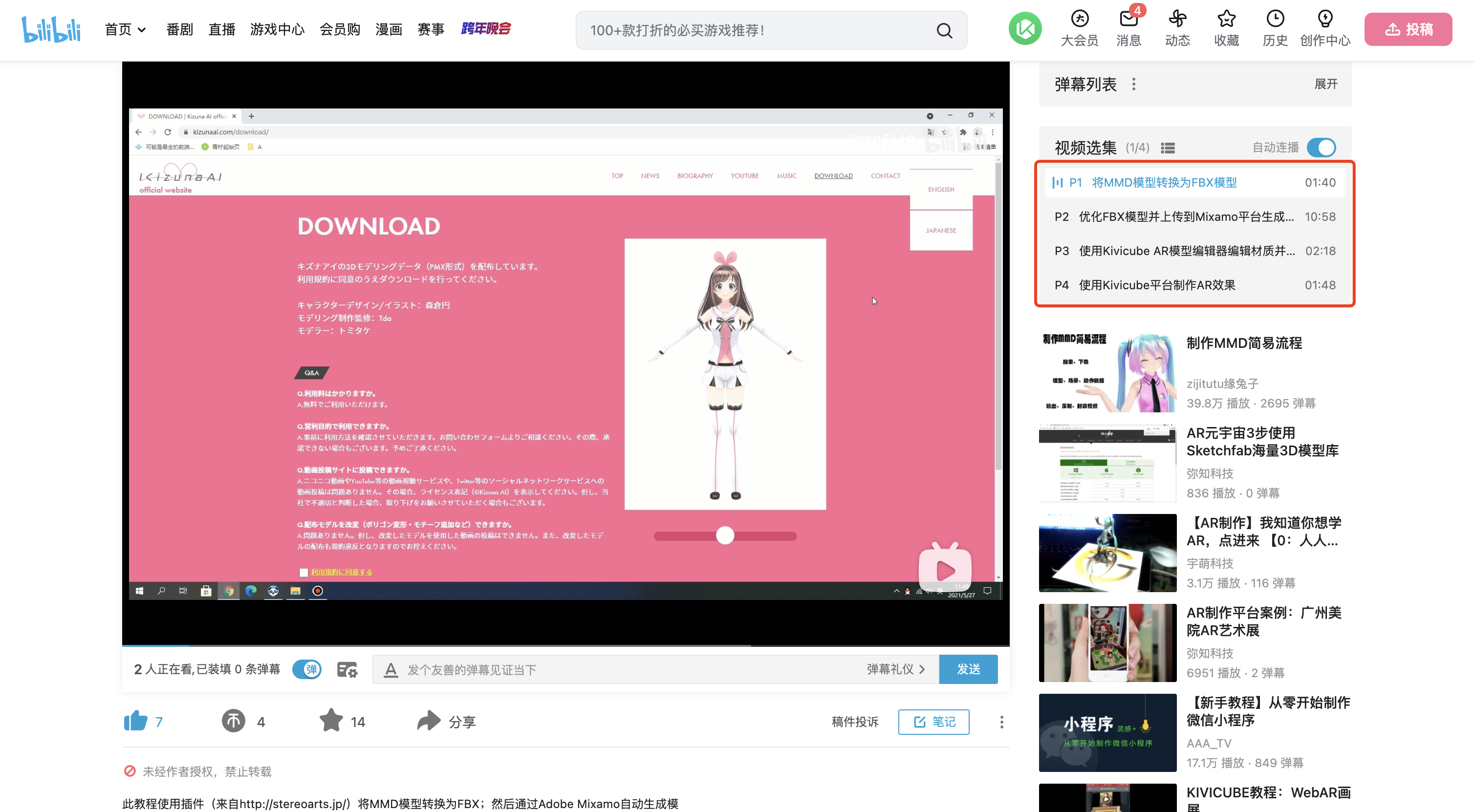Open danmaku settings icon
The height and width of the screenshot is (812, 1475).
click(x=347, y=669)
